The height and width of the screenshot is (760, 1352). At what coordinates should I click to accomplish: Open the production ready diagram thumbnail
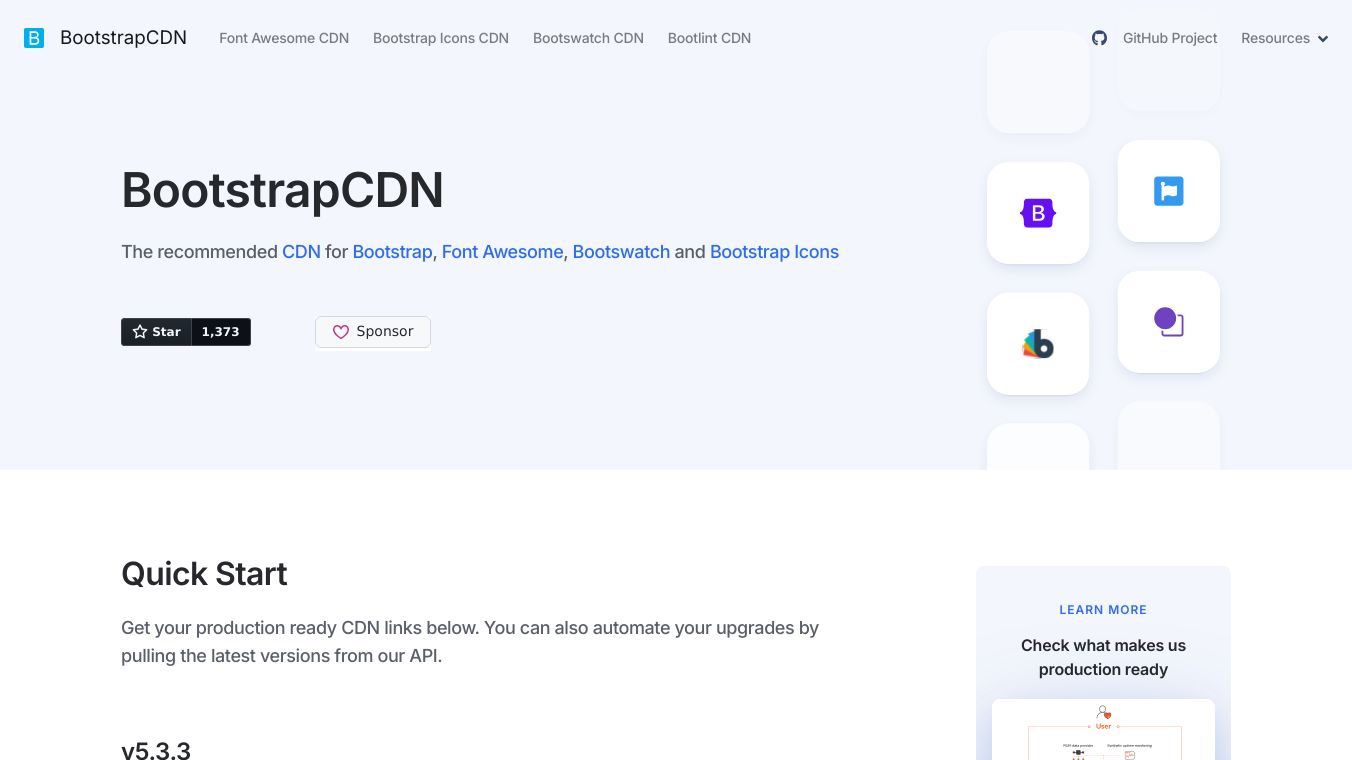click(x=1103, y=729)
